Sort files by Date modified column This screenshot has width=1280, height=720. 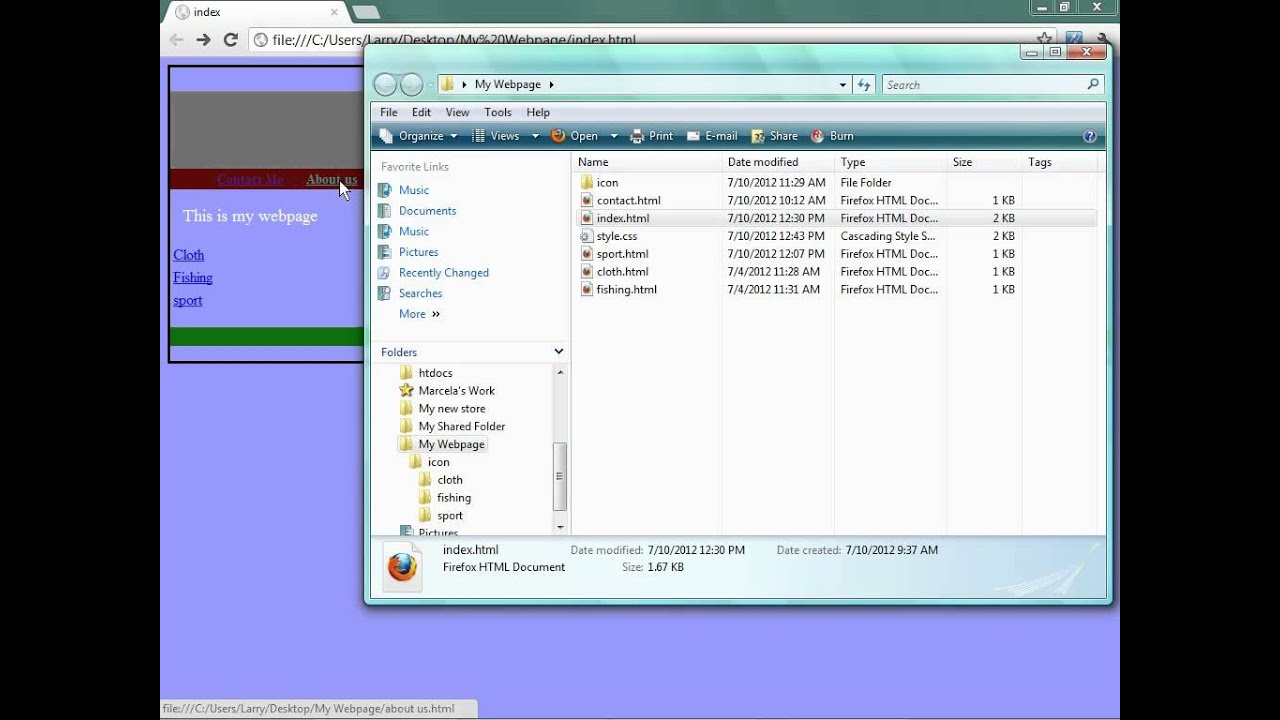tap(778, 162)
